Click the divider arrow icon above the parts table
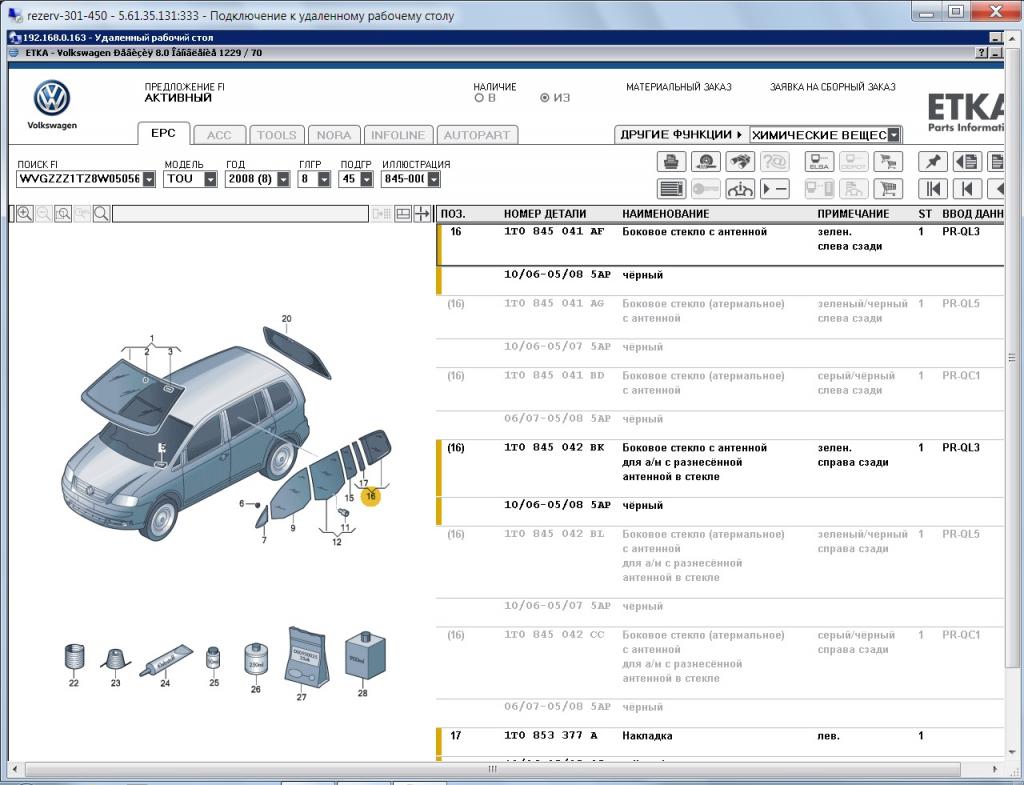 [423, 214]
